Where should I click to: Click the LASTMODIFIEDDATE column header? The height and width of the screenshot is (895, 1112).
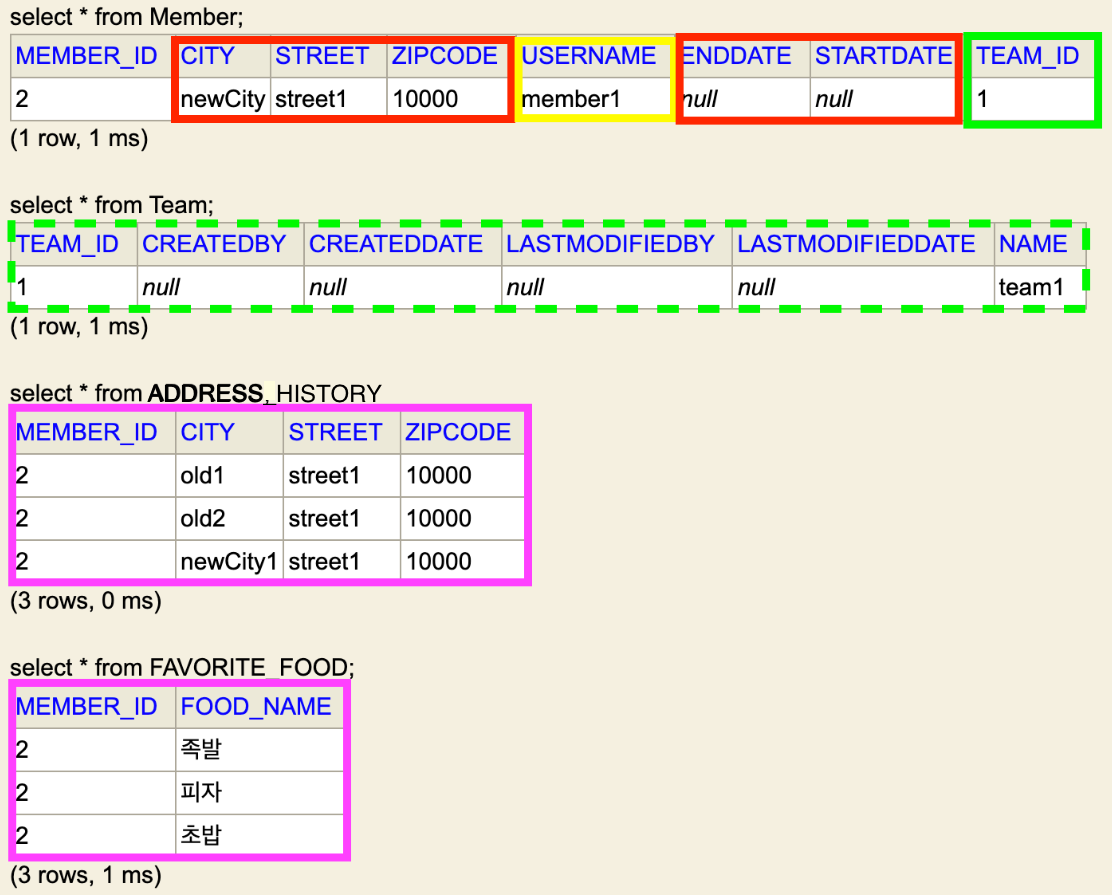(856, 244)
